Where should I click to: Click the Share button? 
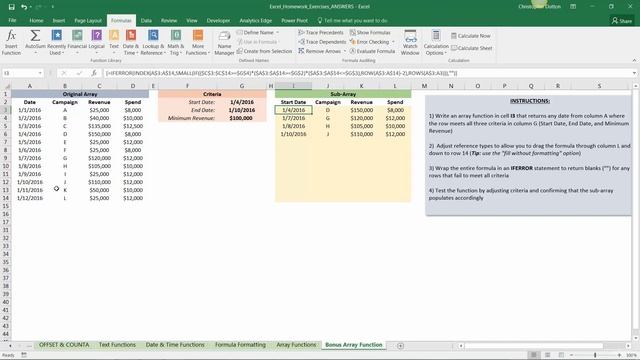[622, 20]
